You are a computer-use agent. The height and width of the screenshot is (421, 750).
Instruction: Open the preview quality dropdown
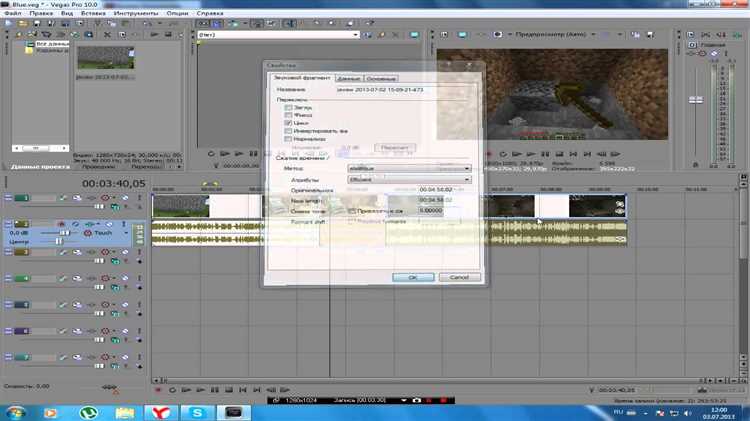(593, 34)
